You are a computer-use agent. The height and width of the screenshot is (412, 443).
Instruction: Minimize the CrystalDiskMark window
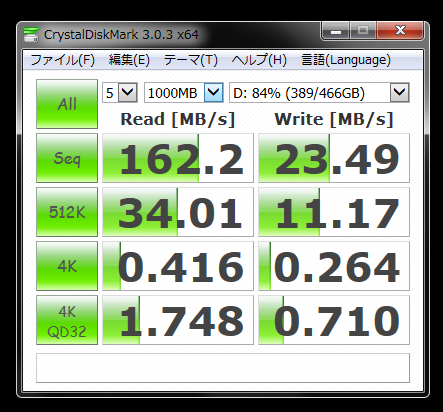336,31
